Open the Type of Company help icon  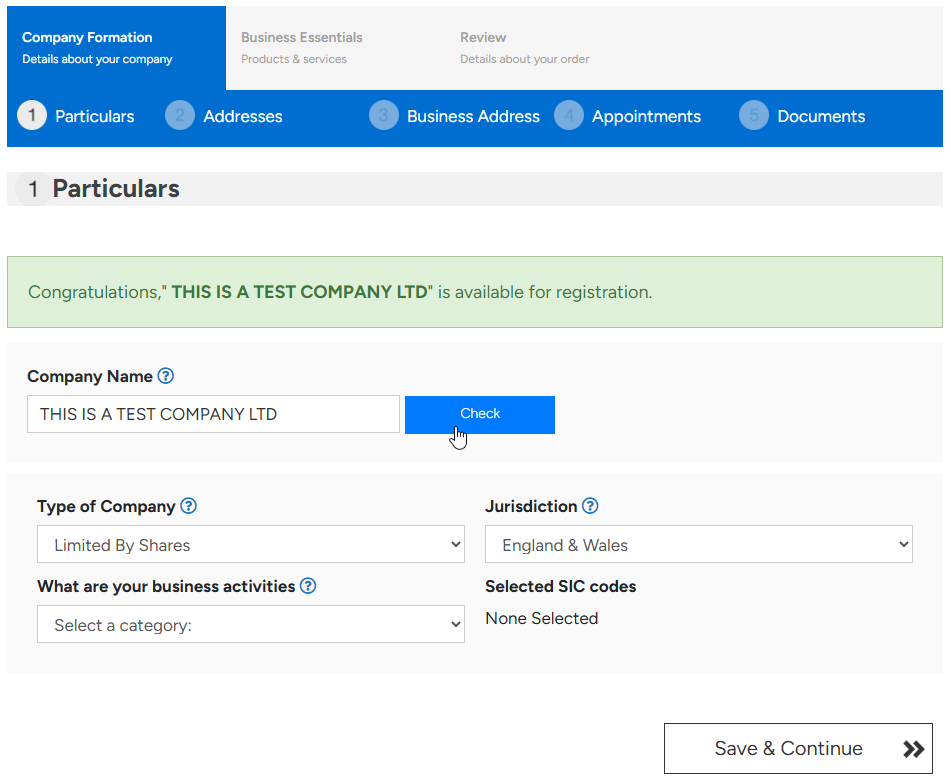point(189,506)
